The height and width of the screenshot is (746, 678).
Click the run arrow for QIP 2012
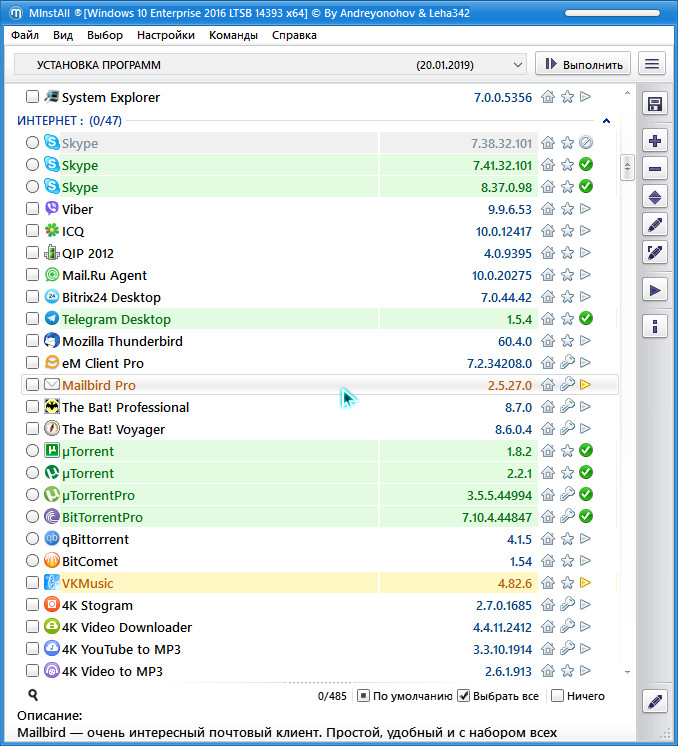point(586,253)
